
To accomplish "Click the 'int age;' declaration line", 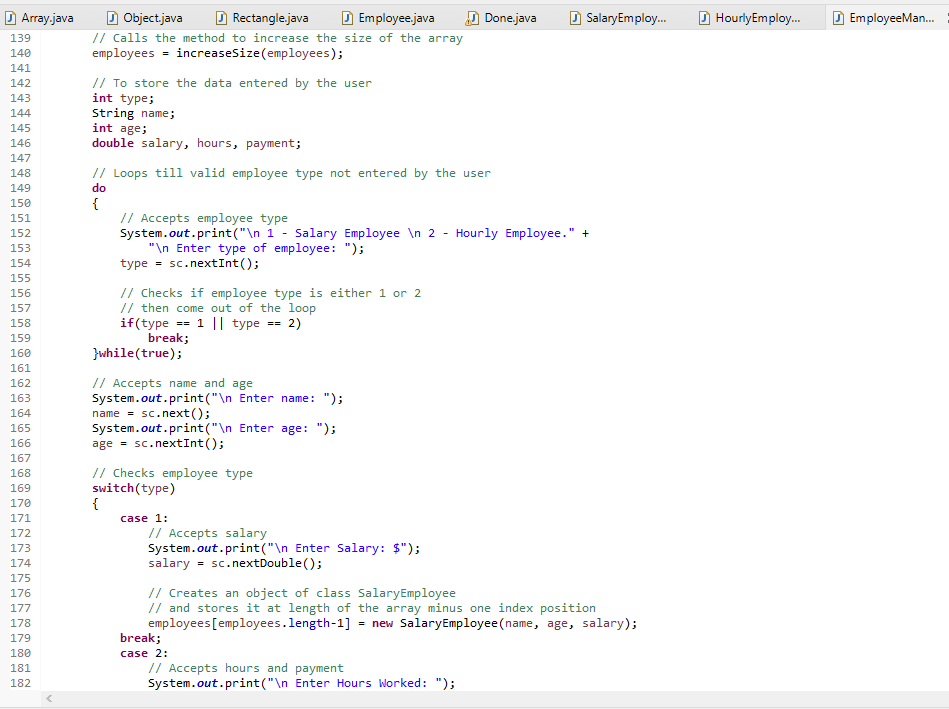I will [x=119, y=128].
